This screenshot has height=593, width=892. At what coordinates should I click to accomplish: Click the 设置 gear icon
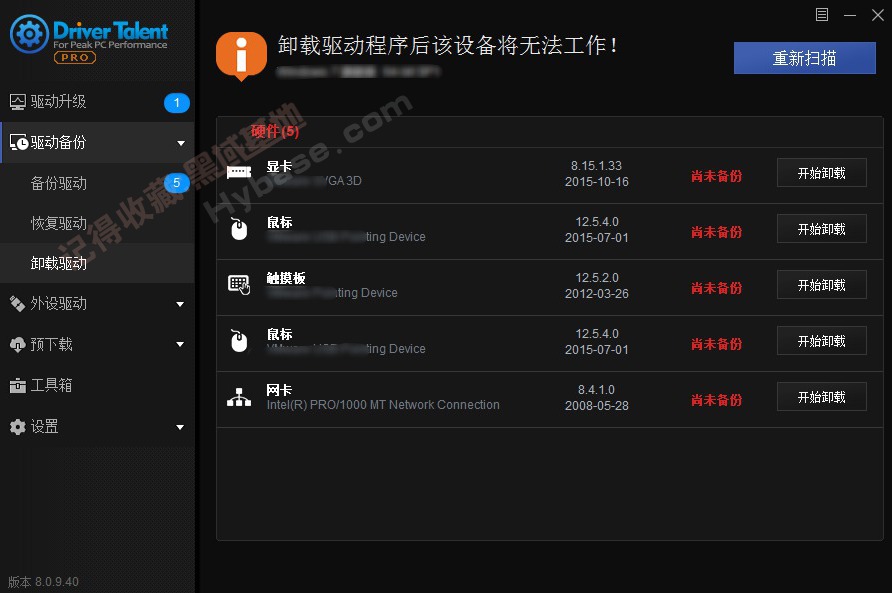pyautogui.click(x=18, y=427)
